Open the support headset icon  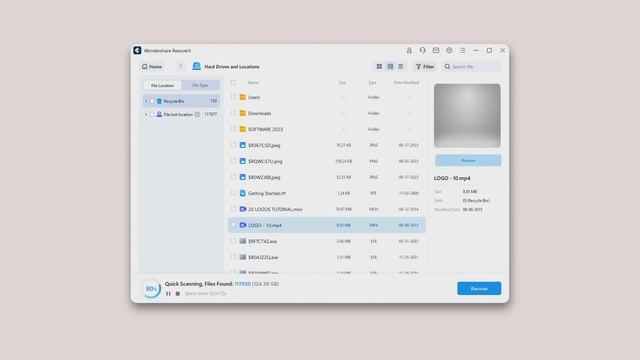click(422, 50)
